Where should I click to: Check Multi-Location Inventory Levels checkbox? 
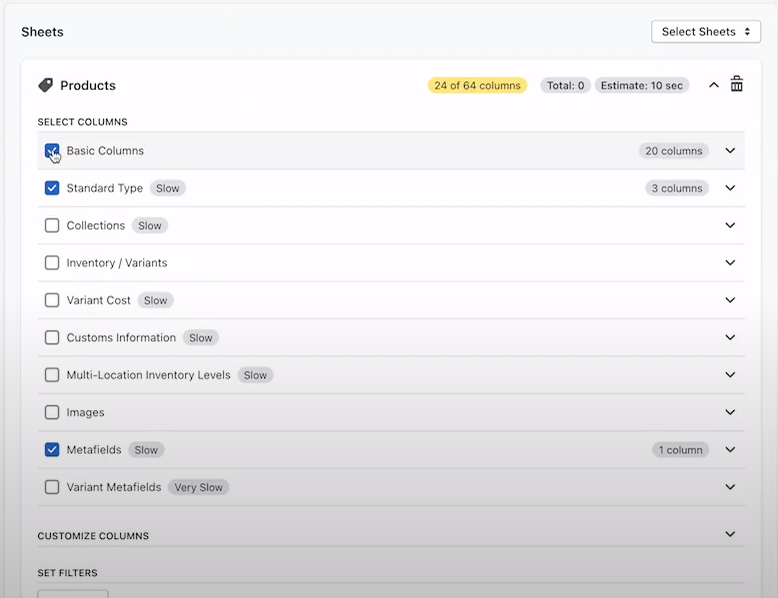tap(52, 375)
